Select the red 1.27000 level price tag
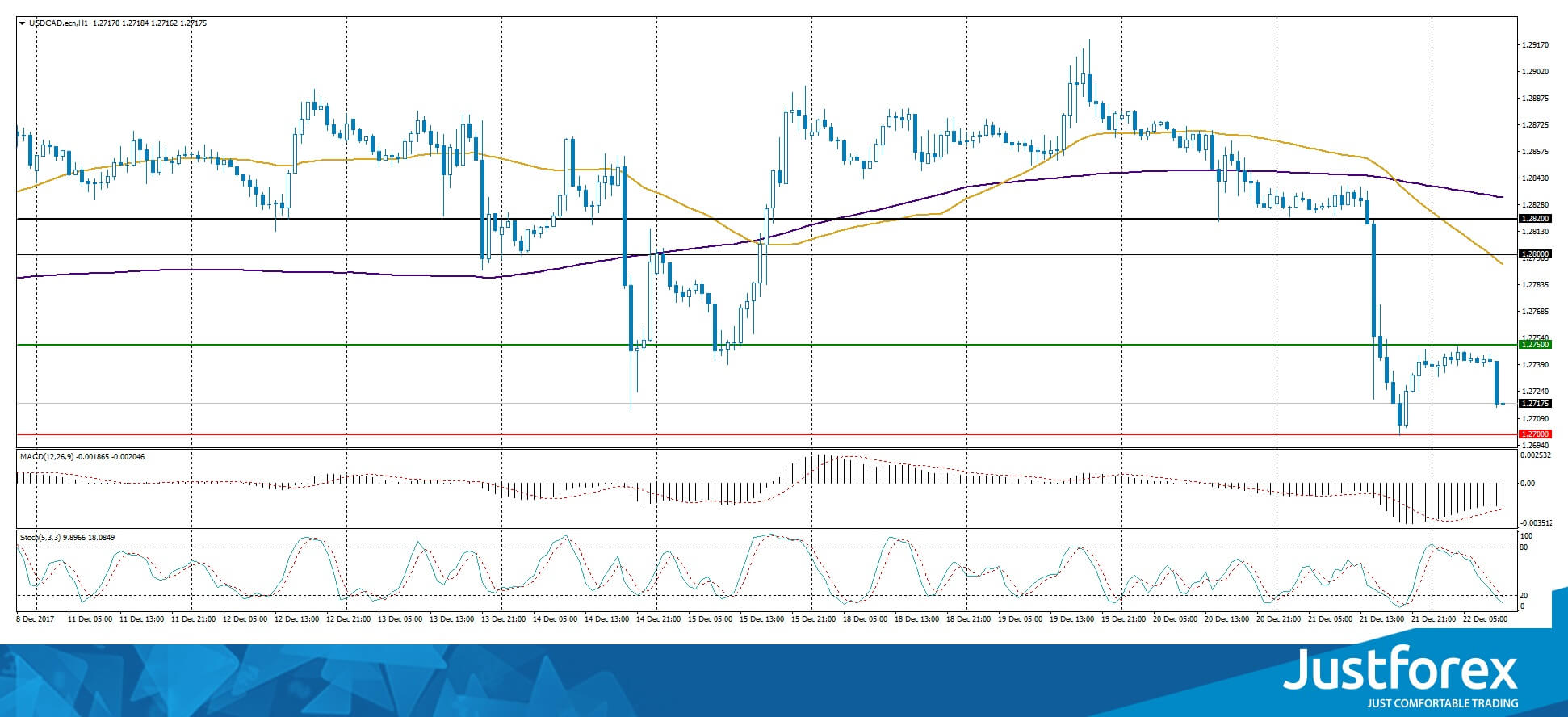The image size is (1568, 717). 1535,434
